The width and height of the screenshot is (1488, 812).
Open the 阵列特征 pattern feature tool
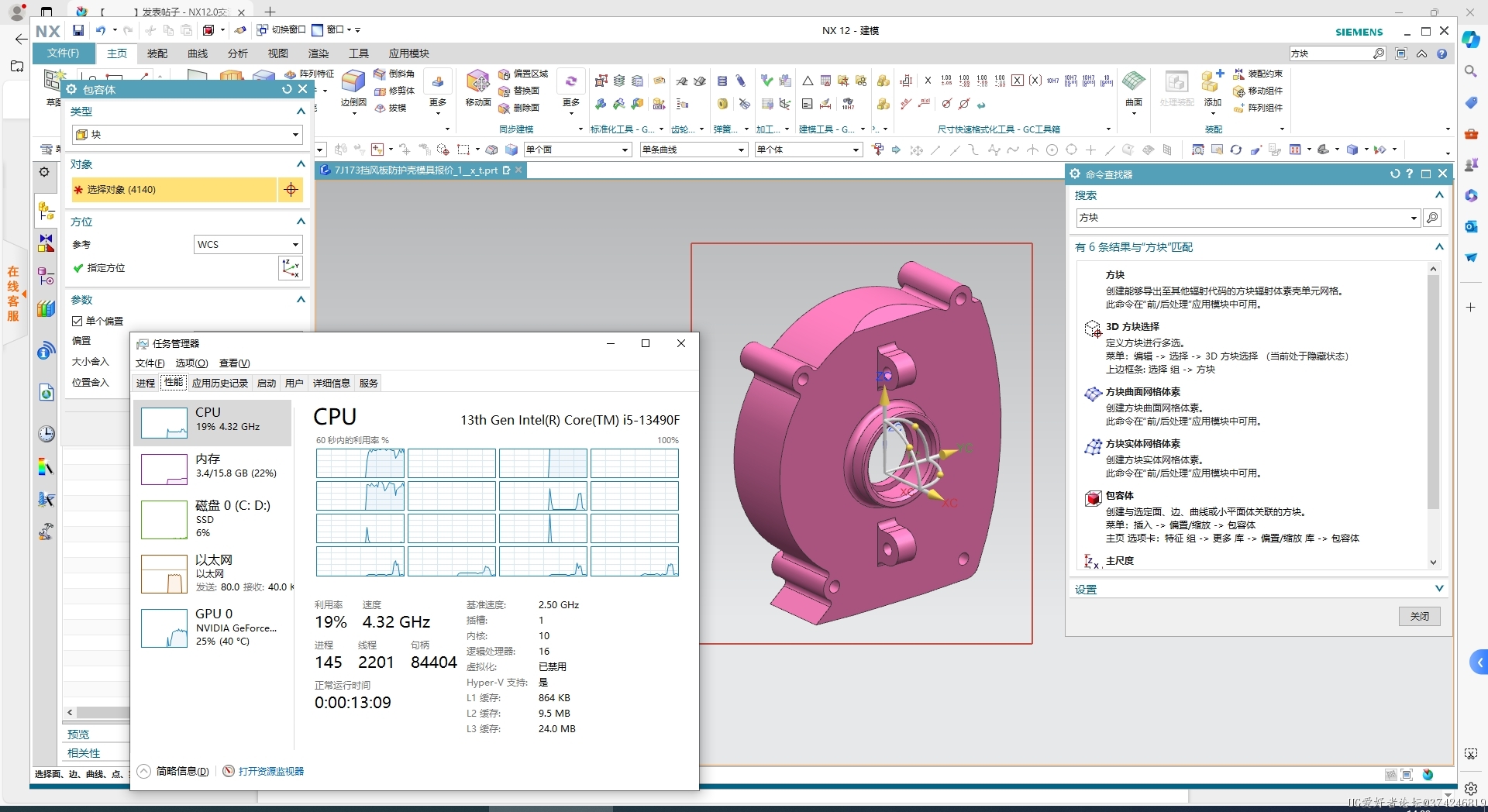point(309,74)
